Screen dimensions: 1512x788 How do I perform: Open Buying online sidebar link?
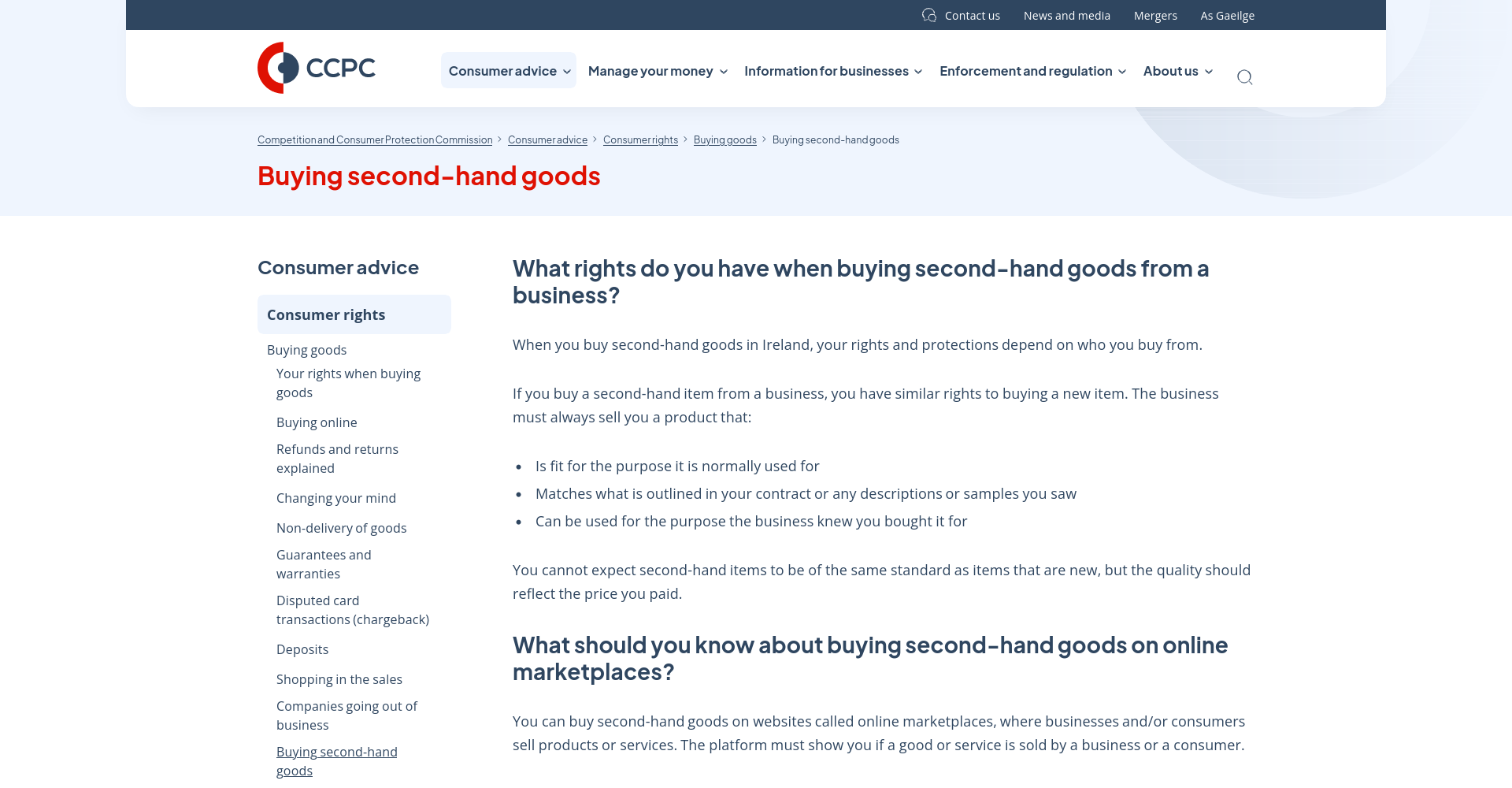(x=317, y=422)
